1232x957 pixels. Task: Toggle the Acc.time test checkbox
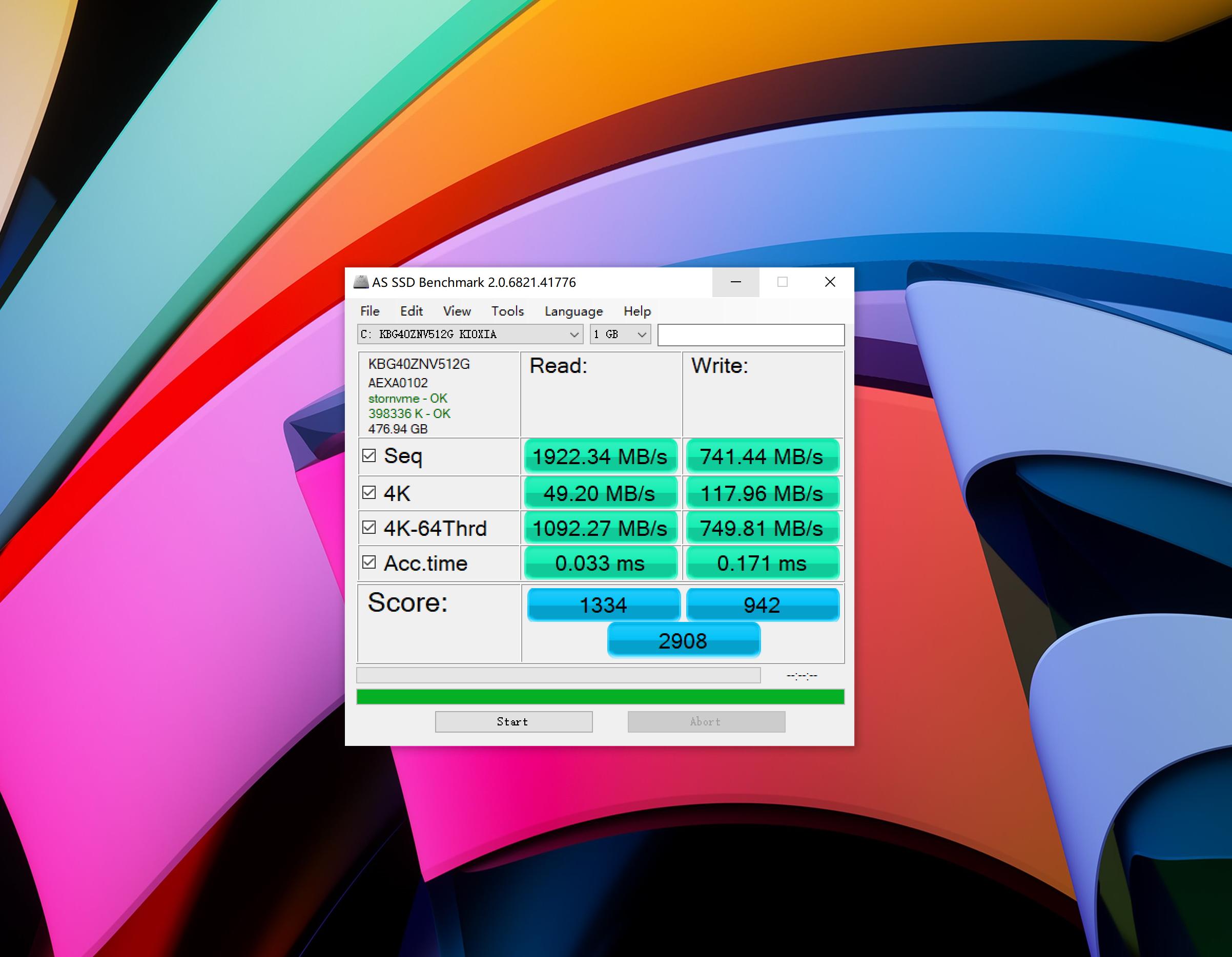pos(369,563)
